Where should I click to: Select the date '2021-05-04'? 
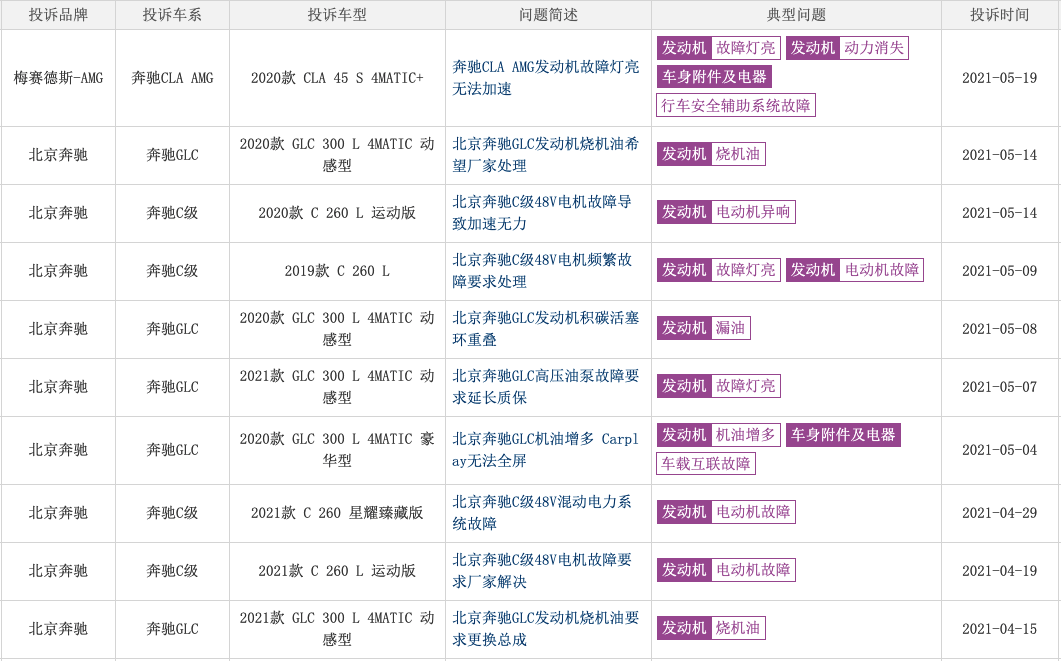pos(999,450)
